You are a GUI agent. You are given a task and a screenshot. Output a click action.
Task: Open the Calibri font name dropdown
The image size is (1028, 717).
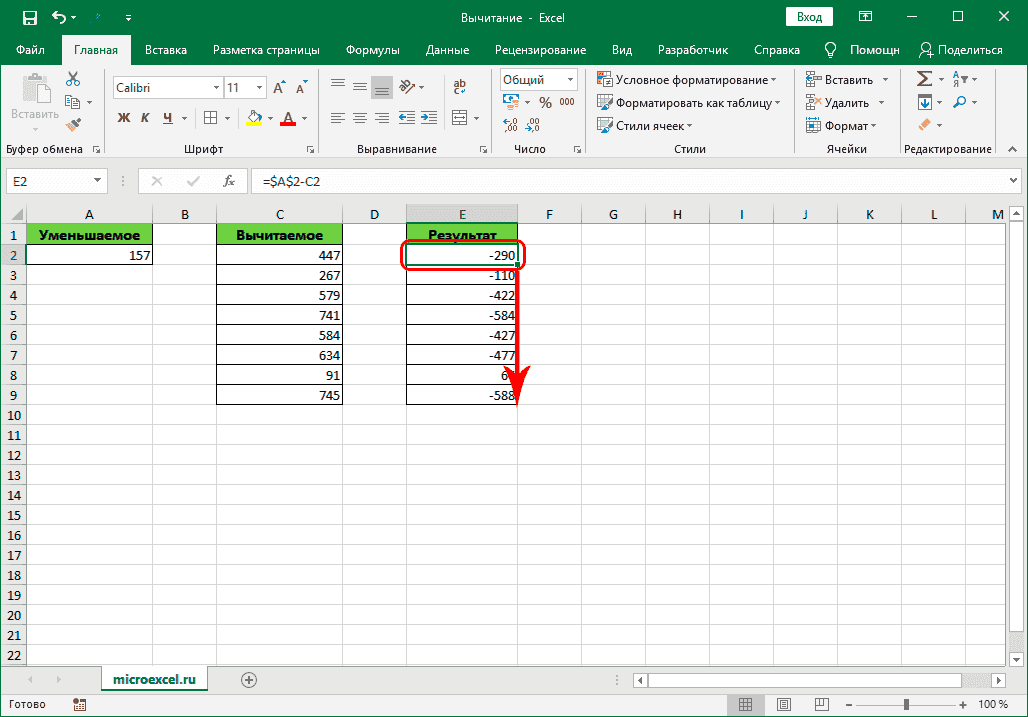point(214,88)
